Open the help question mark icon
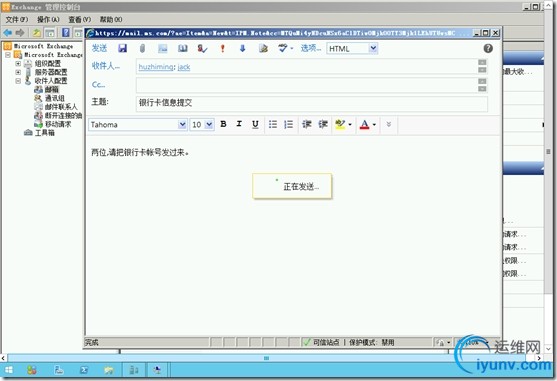 [x=488, y=48]
